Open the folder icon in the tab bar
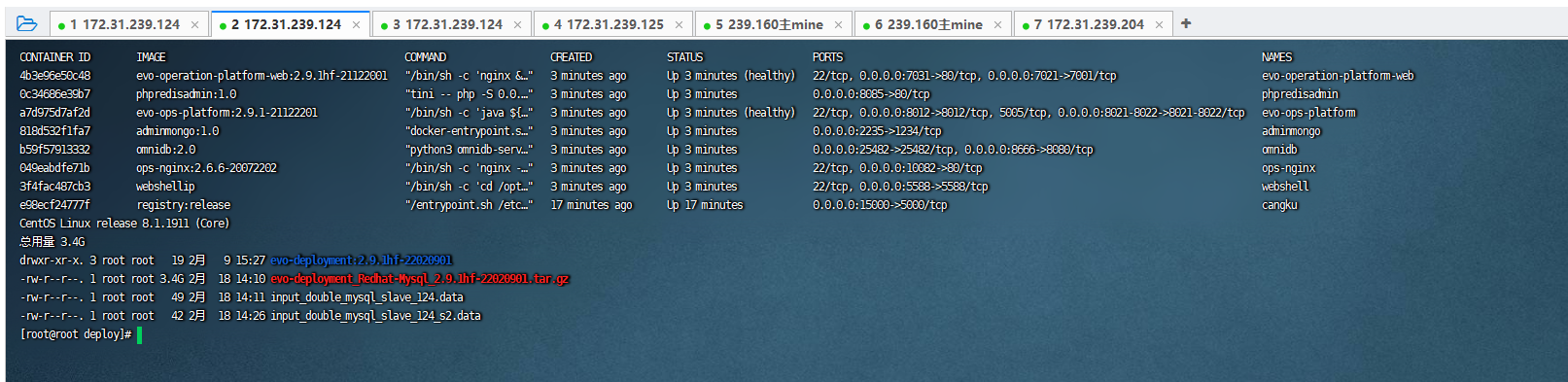The image size is (1568, 382). tap(26, 23)
